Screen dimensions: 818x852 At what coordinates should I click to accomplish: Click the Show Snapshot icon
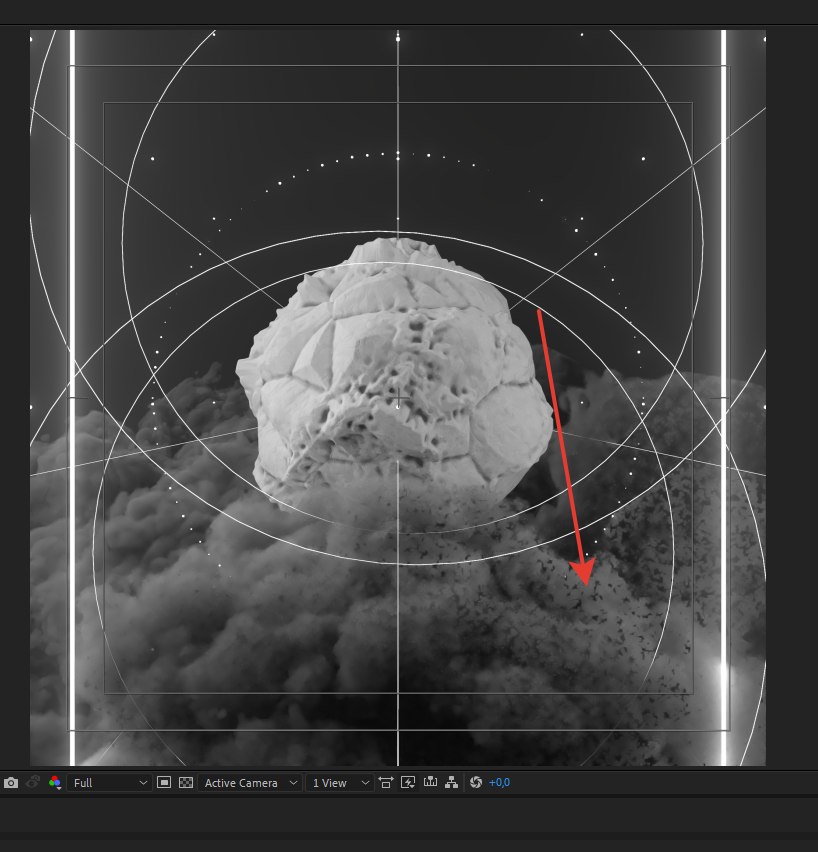coord(33,782)
